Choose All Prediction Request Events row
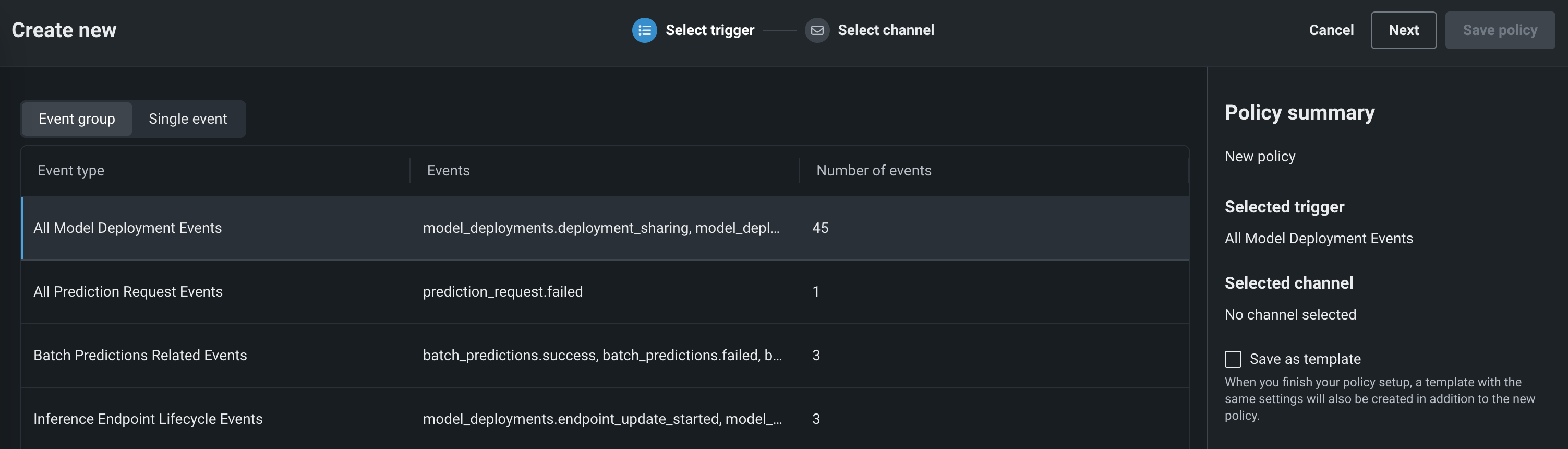This screenshot has height=449, width=1568. pos(128,292)
